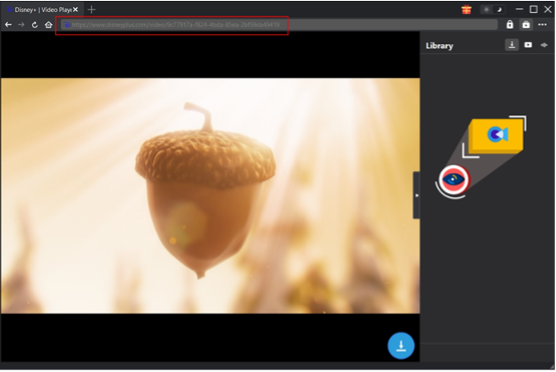Open a new tab with plus

tap(91, 10)
